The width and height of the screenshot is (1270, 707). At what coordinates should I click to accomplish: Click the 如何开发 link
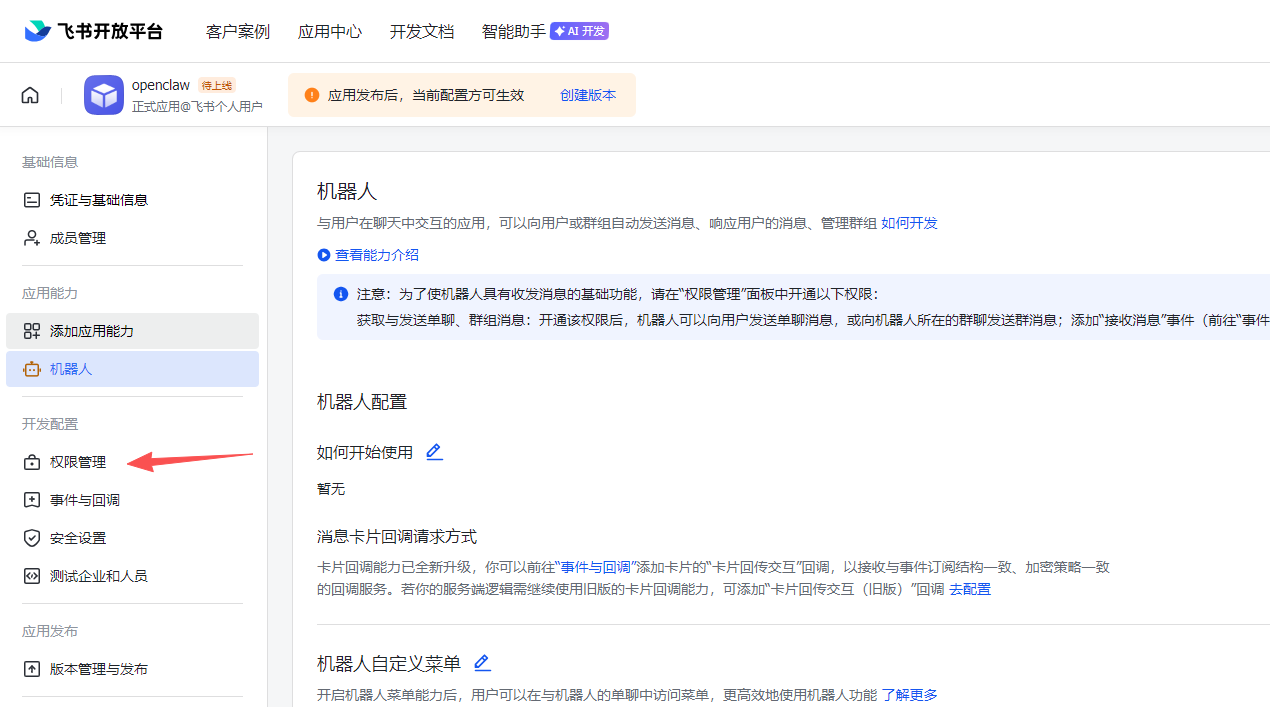pos(909,223)
